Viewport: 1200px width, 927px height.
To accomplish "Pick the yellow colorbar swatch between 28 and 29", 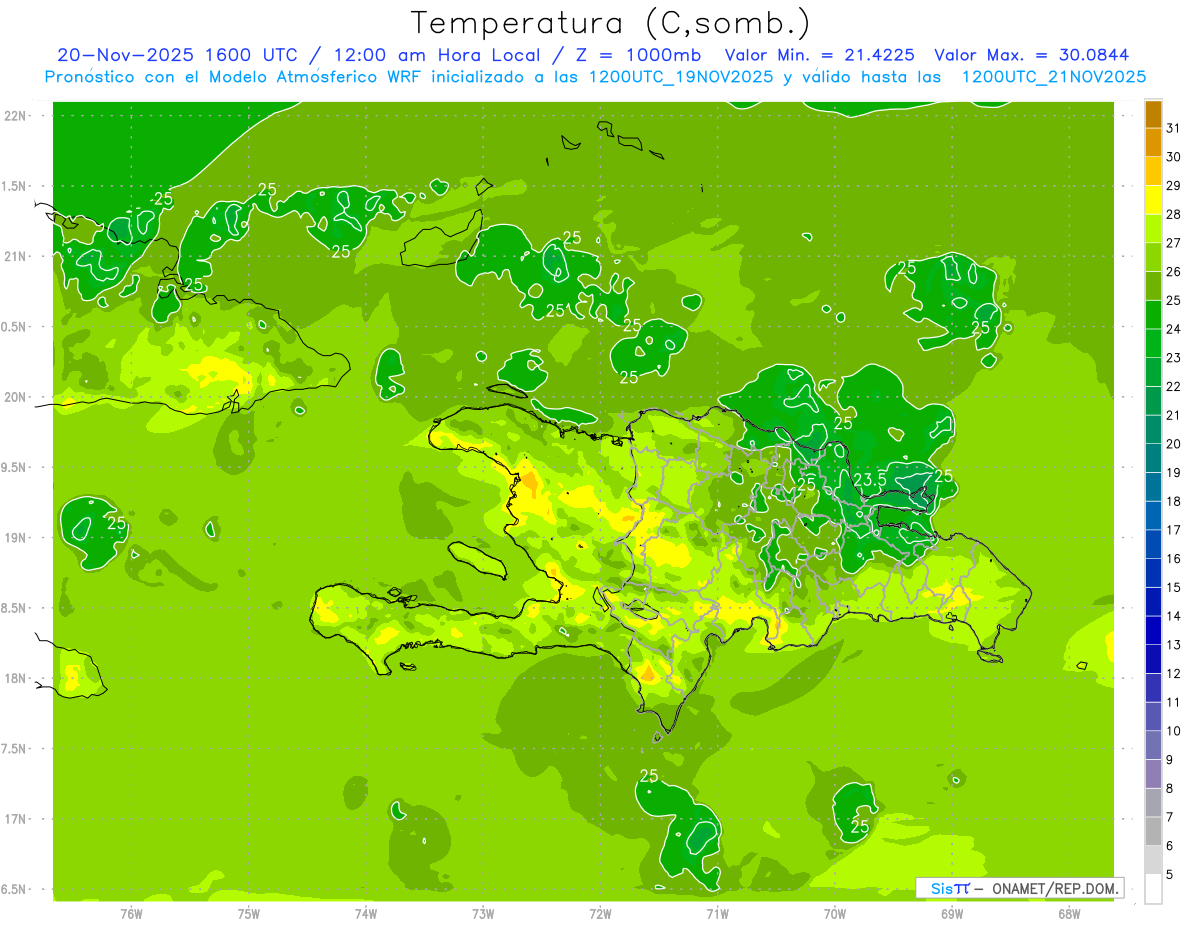I will tap(1153, 200).
